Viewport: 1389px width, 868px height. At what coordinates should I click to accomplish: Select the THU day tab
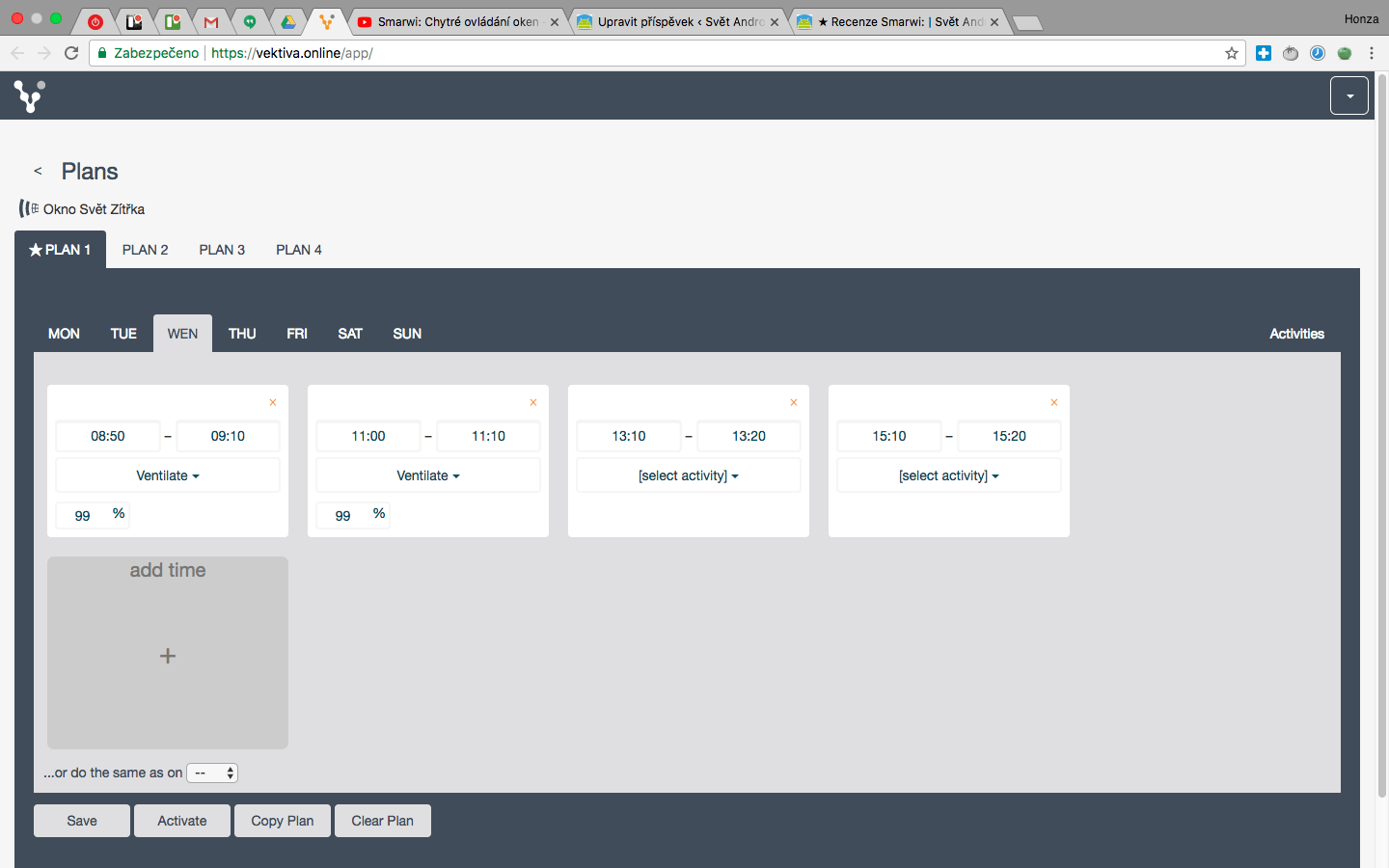point(242,334)
